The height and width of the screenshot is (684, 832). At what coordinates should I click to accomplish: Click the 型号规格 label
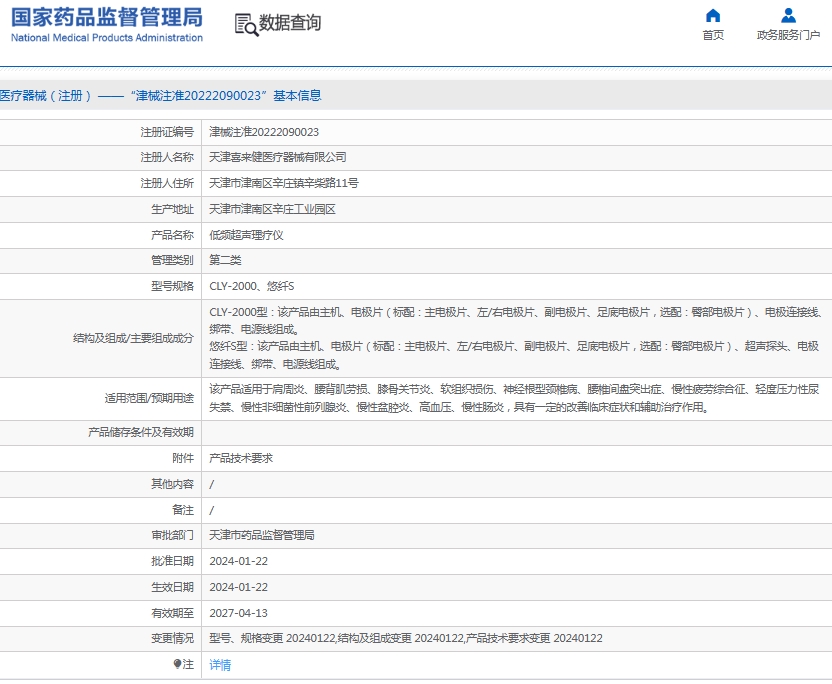pos(172,286)
